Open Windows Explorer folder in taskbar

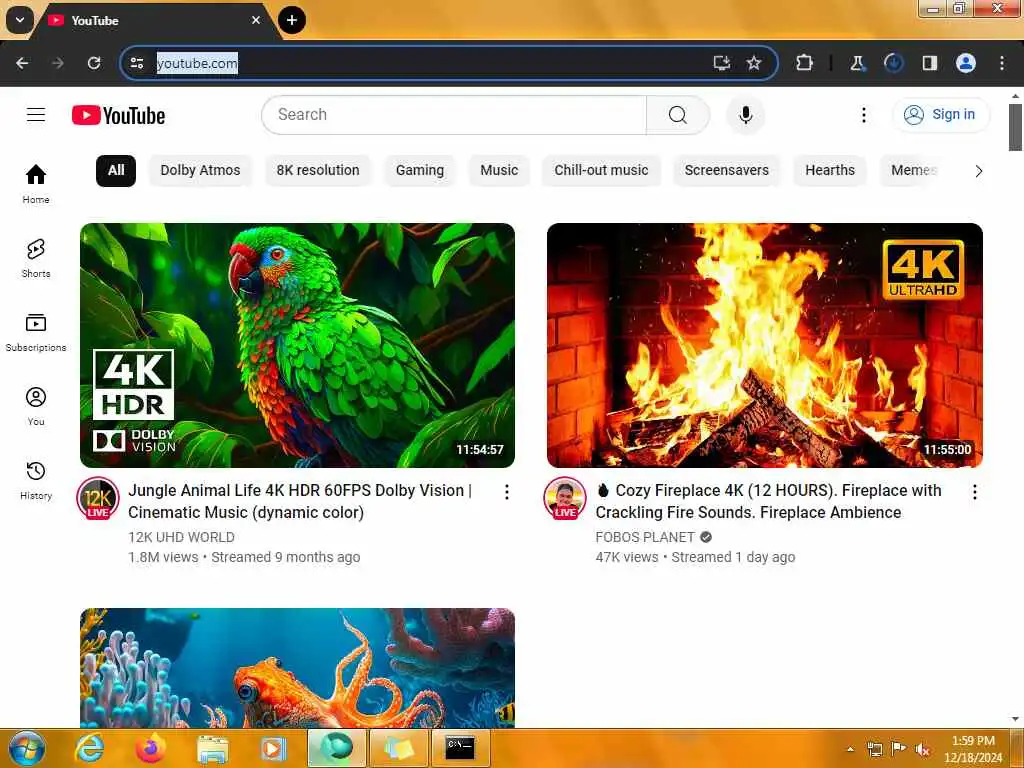point(213,748)
